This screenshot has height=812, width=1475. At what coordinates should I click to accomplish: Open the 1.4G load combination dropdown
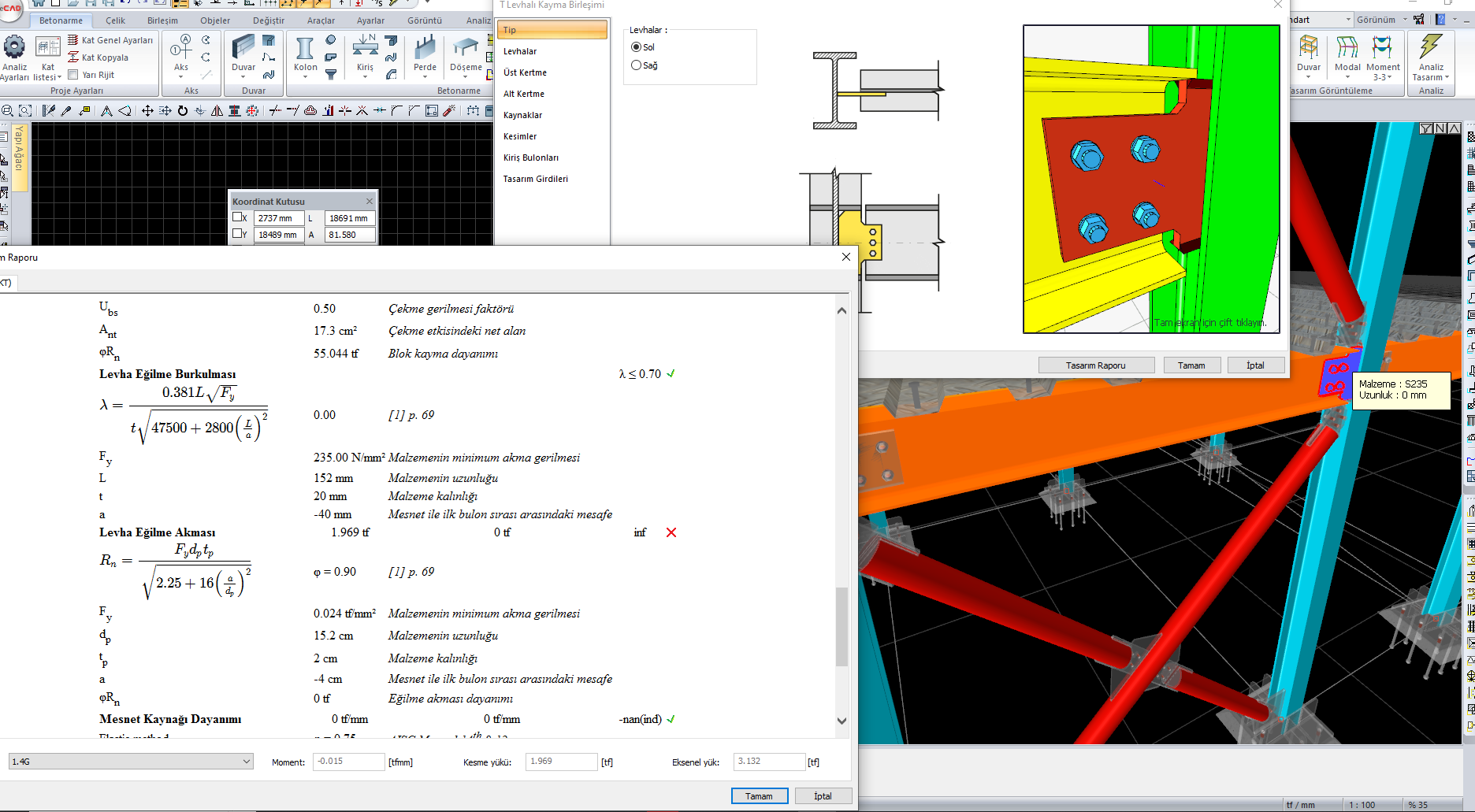coord(131,762)
